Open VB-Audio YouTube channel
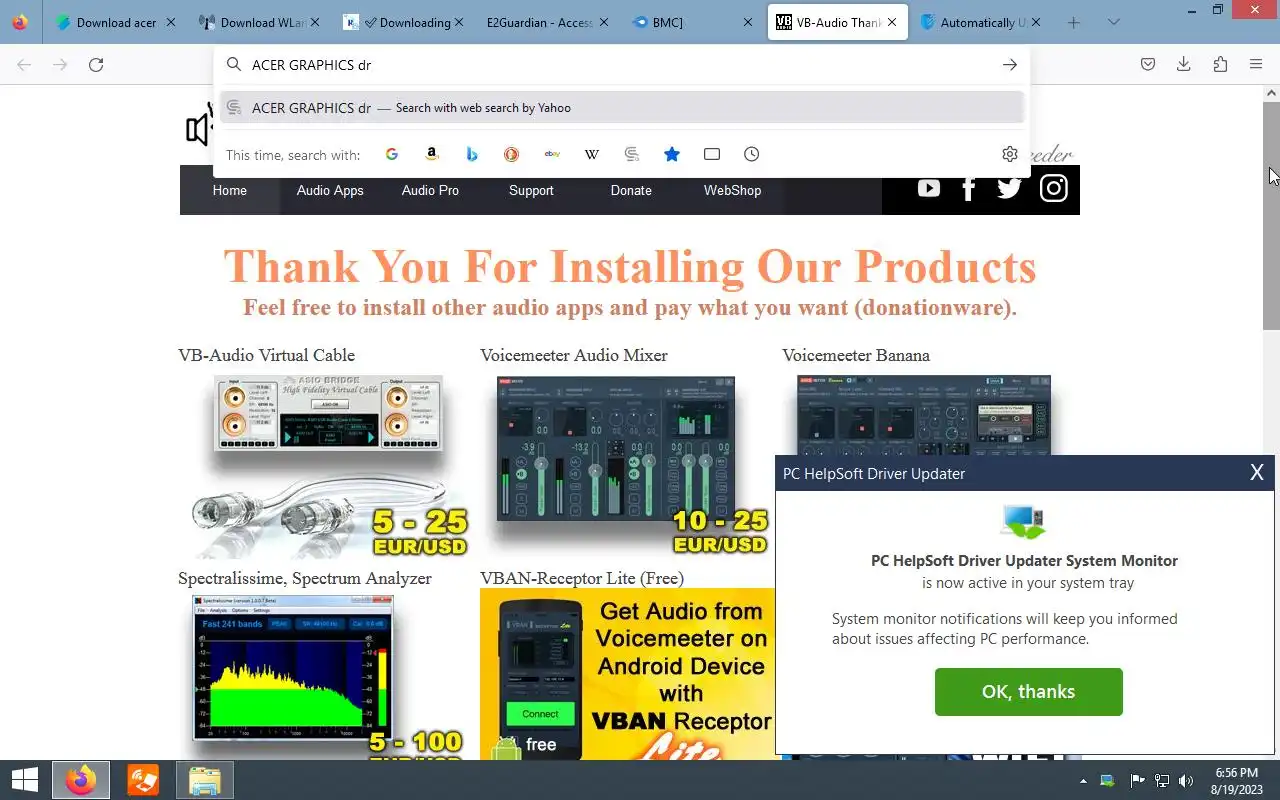The height and width of the screenshot is (800, 1280). coord(929,188)
